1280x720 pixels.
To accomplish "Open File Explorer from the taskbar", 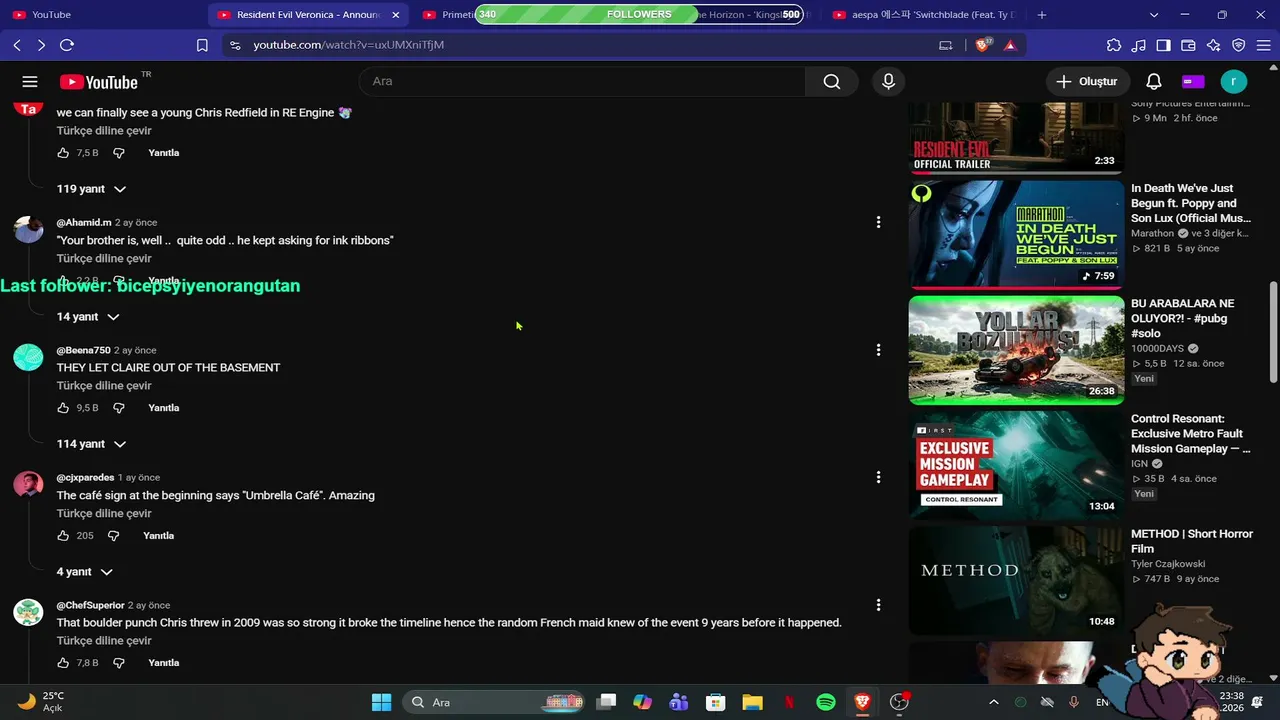I will coord(752,702).
